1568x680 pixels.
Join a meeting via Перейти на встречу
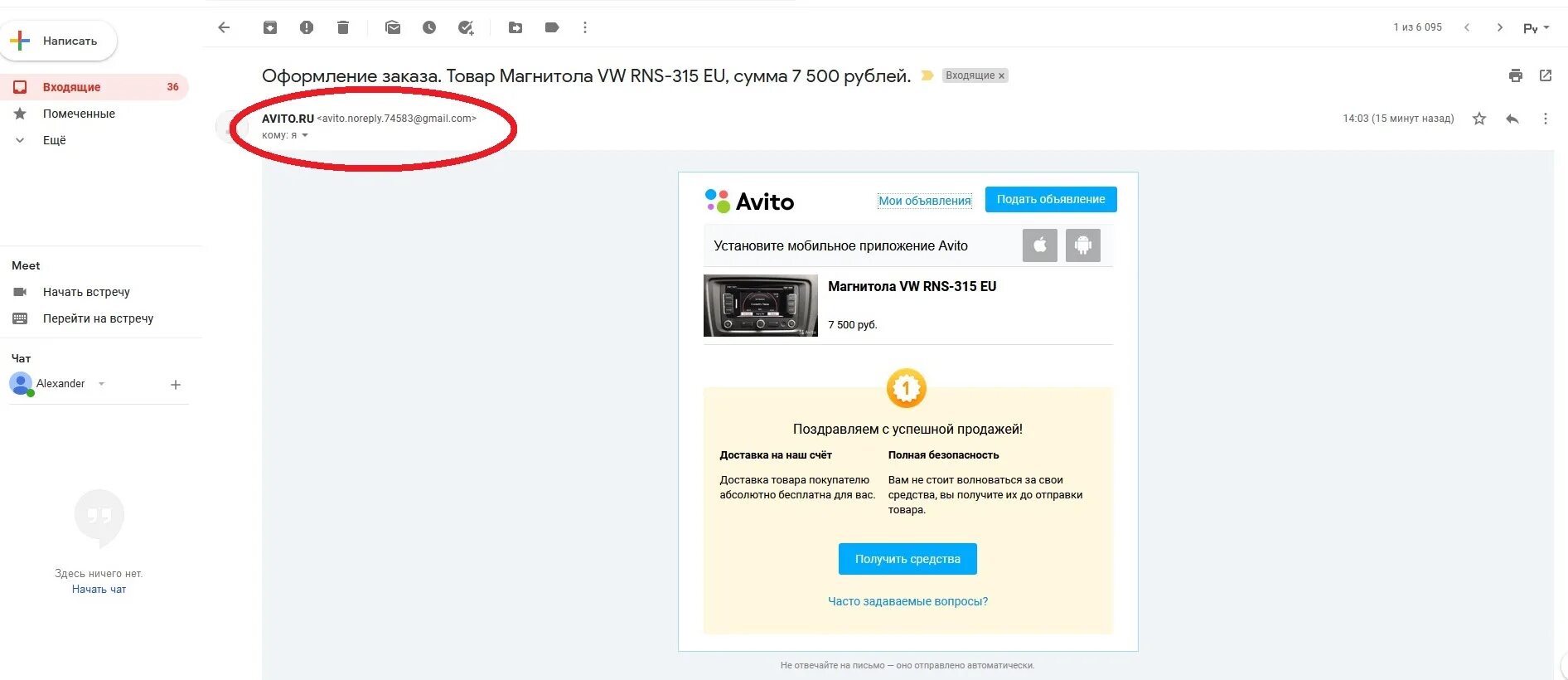(x=98, y=318)
